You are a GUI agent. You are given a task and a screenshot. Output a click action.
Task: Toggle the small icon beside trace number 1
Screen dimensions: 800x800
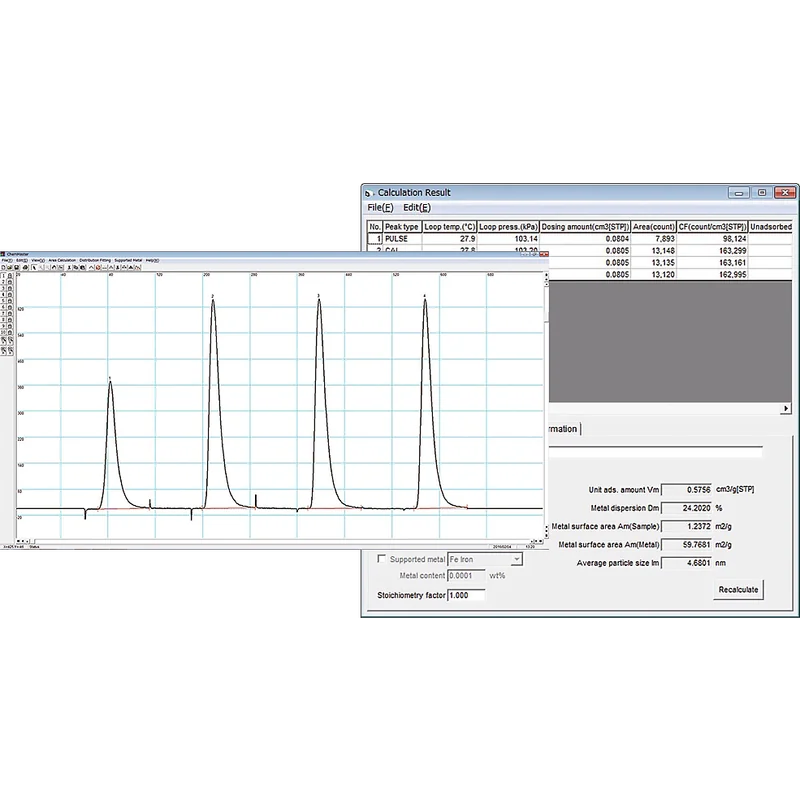[x=10, y=276]
